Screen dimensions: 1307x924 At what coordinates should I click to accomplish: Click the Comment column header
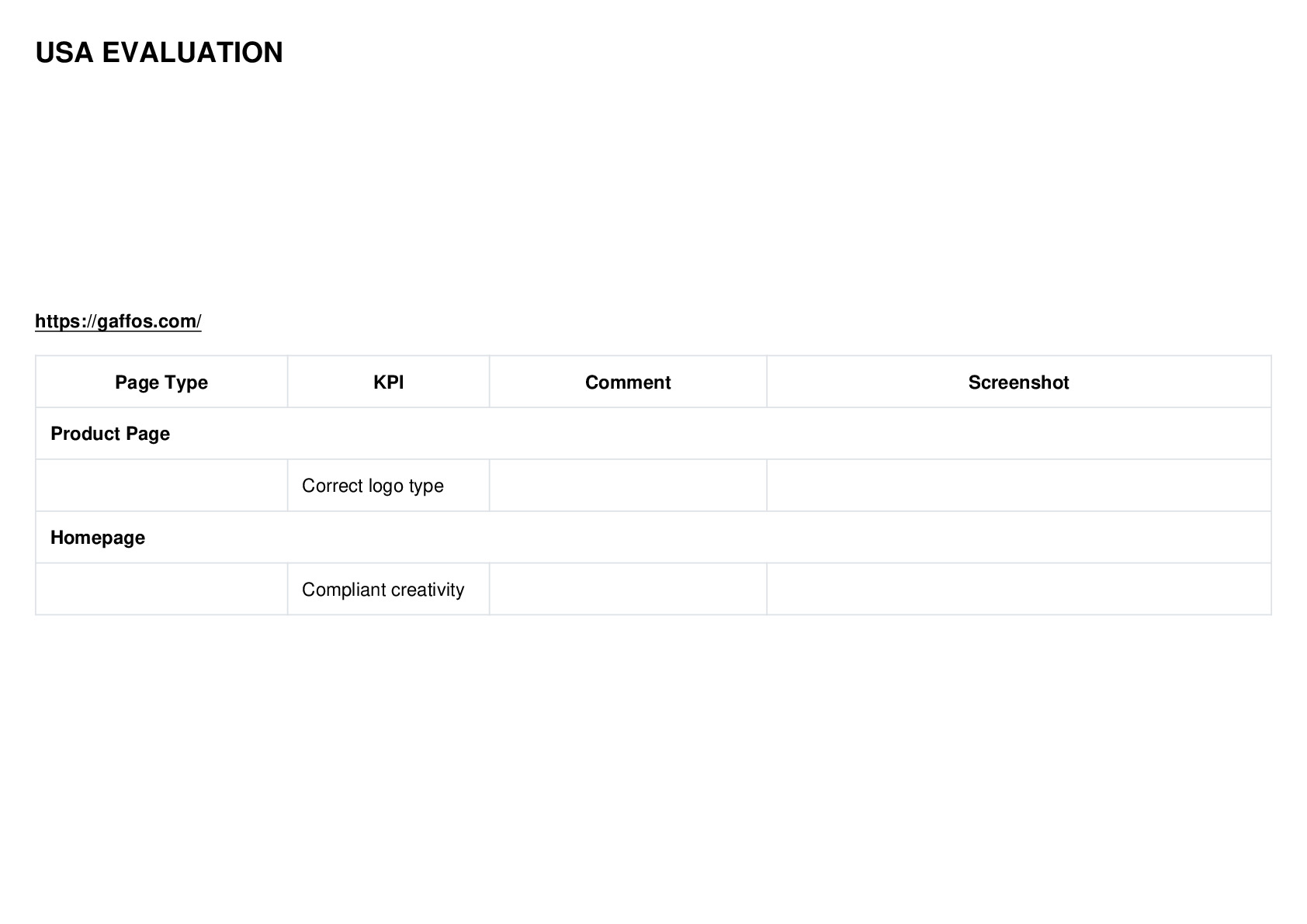point(628,382)
